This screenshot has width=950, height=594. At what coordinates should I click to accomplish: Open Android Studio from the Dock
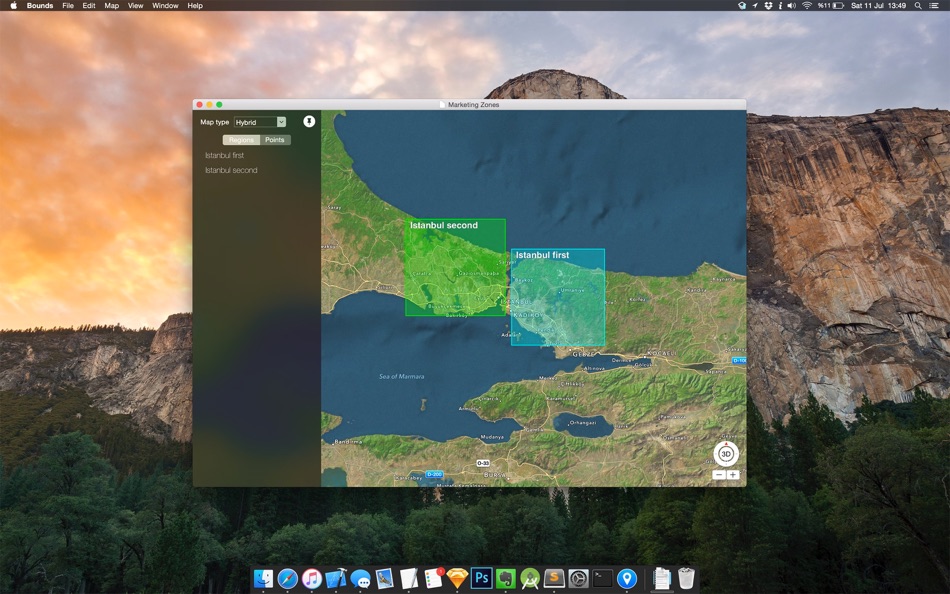click(530, 578)
